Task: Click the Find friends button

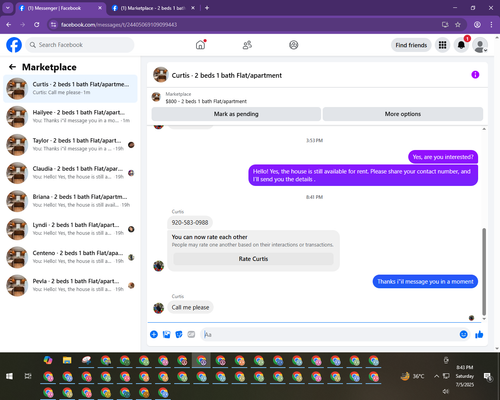Action: tap(411, 45)
